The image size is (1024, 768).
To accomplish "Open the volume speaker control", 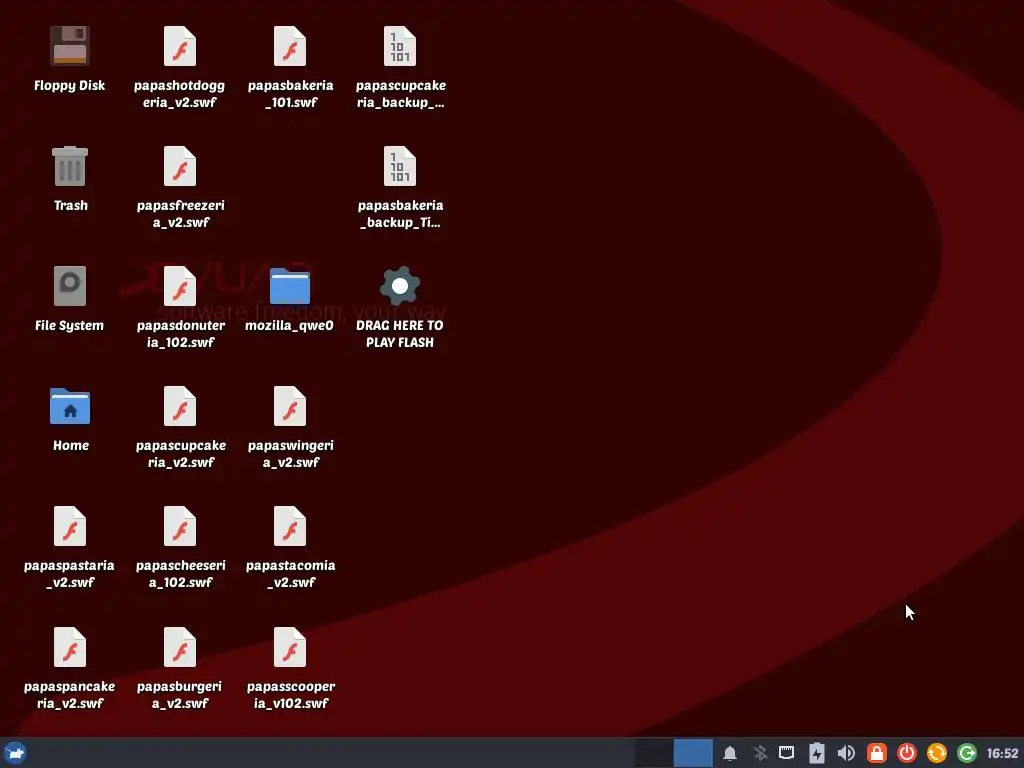I will click(x=846, y=754).
